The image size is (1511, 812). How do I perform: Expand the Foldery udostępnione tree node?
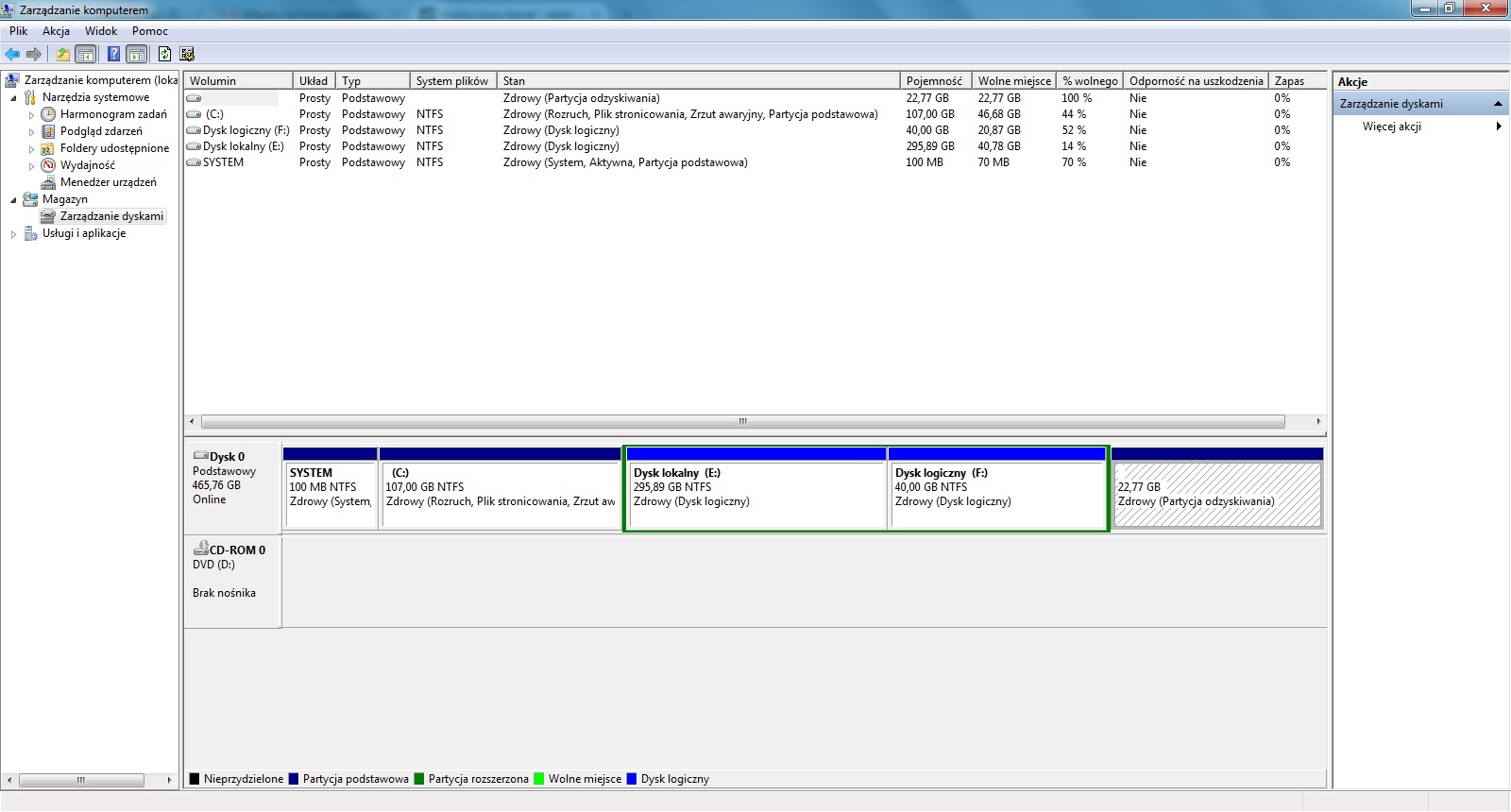click(31, 149)
